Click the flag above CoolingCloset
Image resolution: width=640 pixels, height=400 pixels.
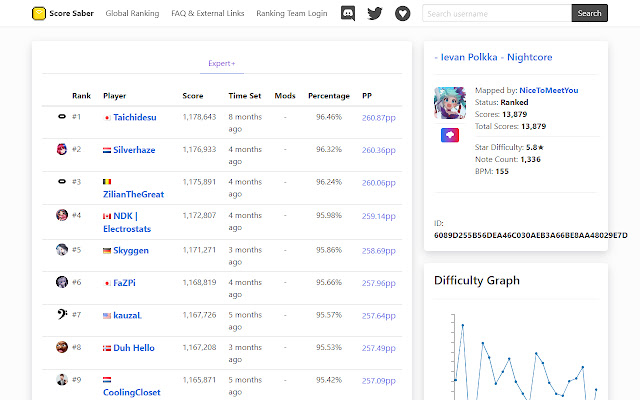[x=107, y=380]
